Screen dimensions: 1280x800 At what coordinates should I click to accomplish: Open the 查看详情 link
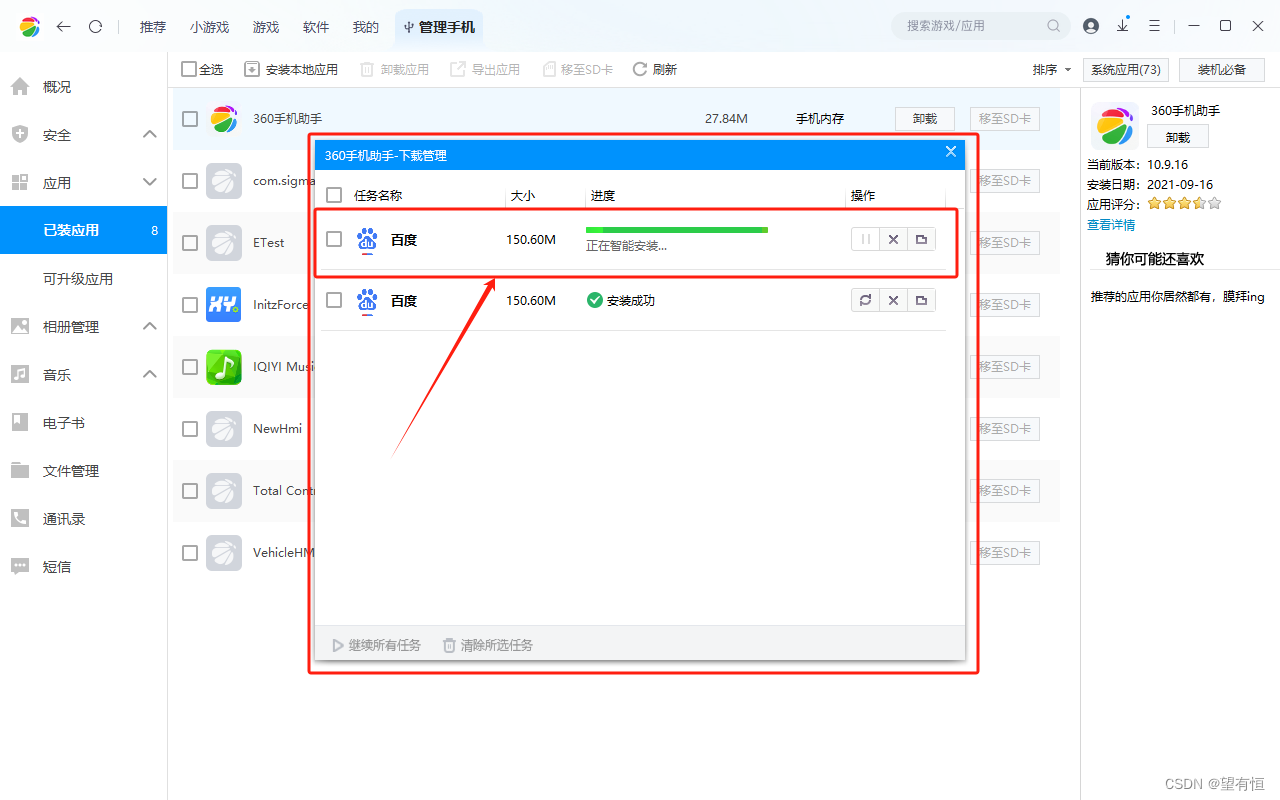[1111, 225]
